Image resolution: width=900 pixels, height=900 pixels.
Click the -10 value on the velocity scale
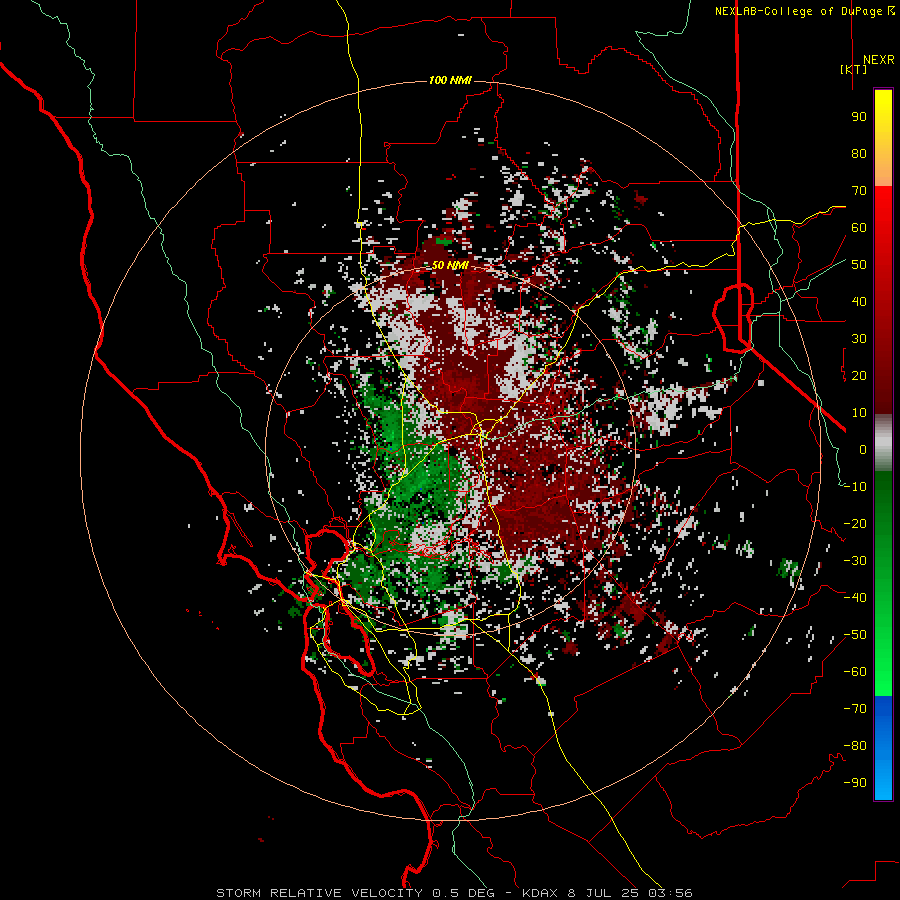tap(855, 487)
